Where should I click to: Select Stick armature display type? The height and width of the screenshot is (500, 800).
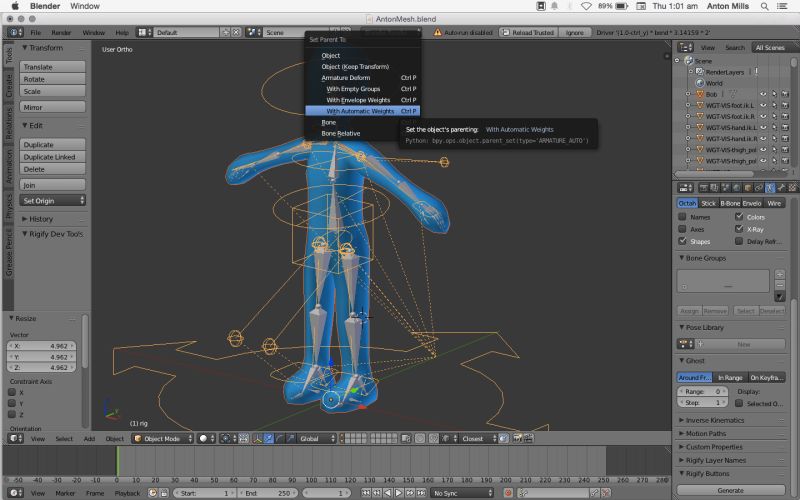pyautogui.click(x=708, y=203)
